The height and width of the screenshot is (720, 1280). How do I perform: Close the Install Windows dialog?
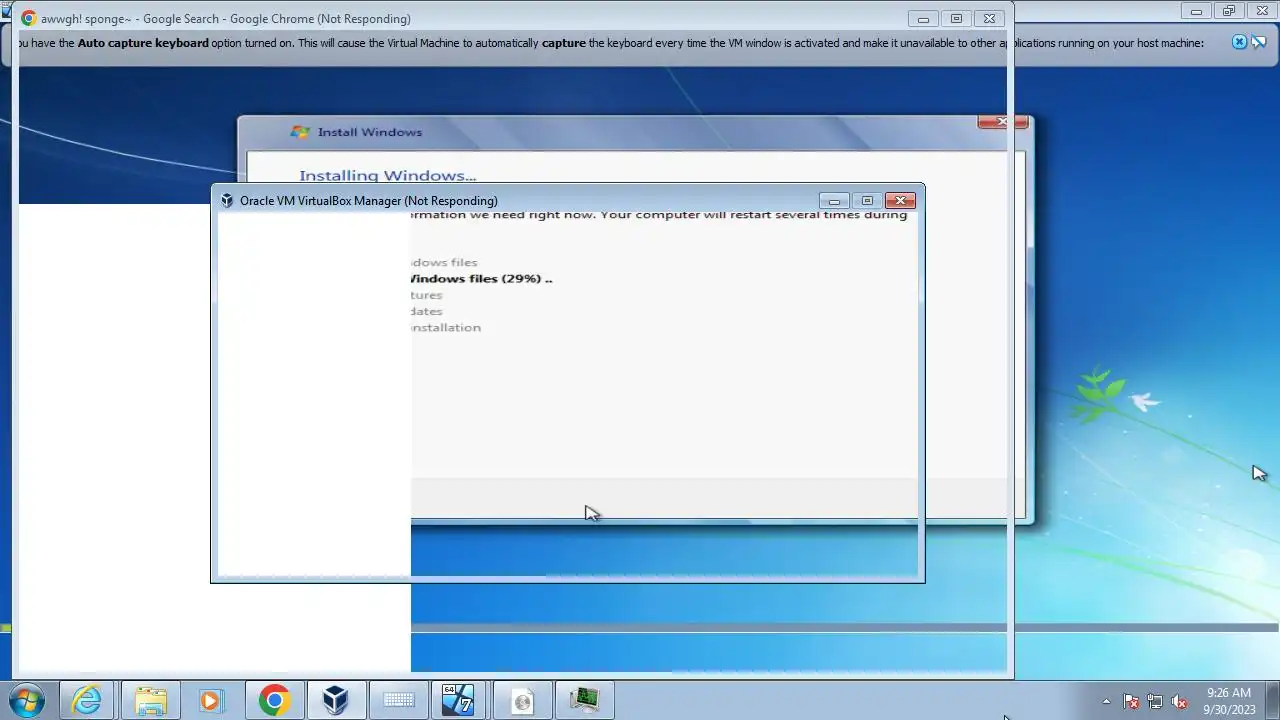point(1003,122)
